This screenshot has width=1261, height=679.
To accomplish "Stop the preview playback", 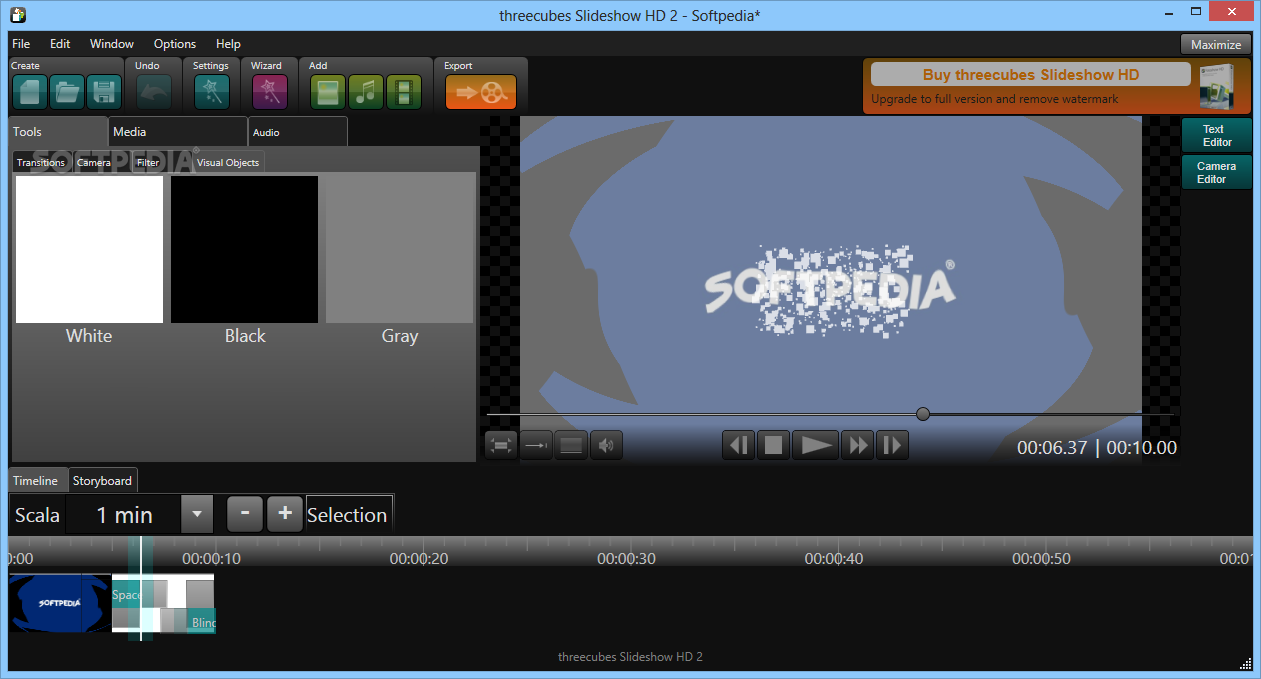I will pyautogui.click(x=773, y=445).
